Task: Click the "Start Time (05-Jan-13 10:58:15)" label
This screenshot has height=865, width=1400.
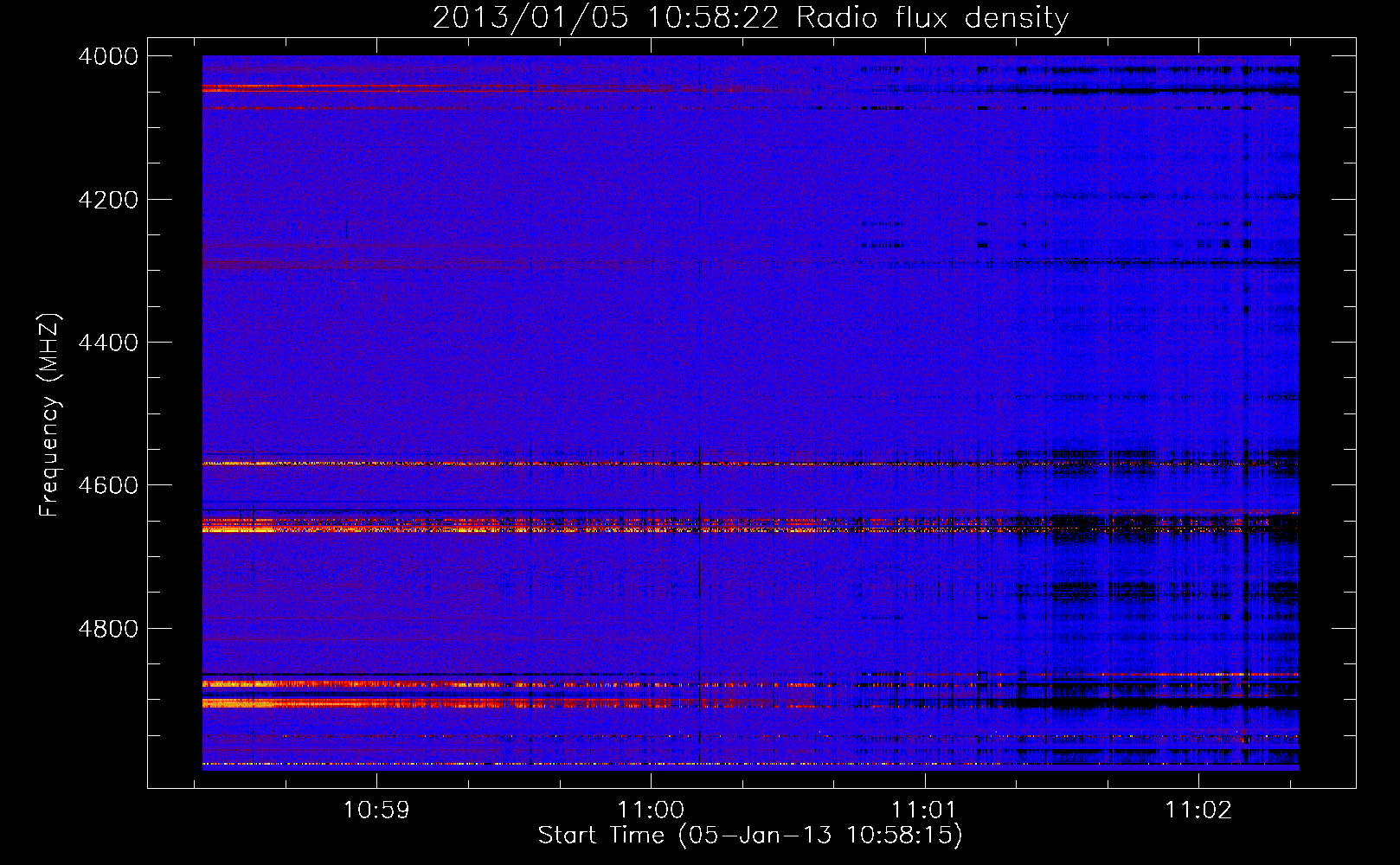Action: point(750,836)
